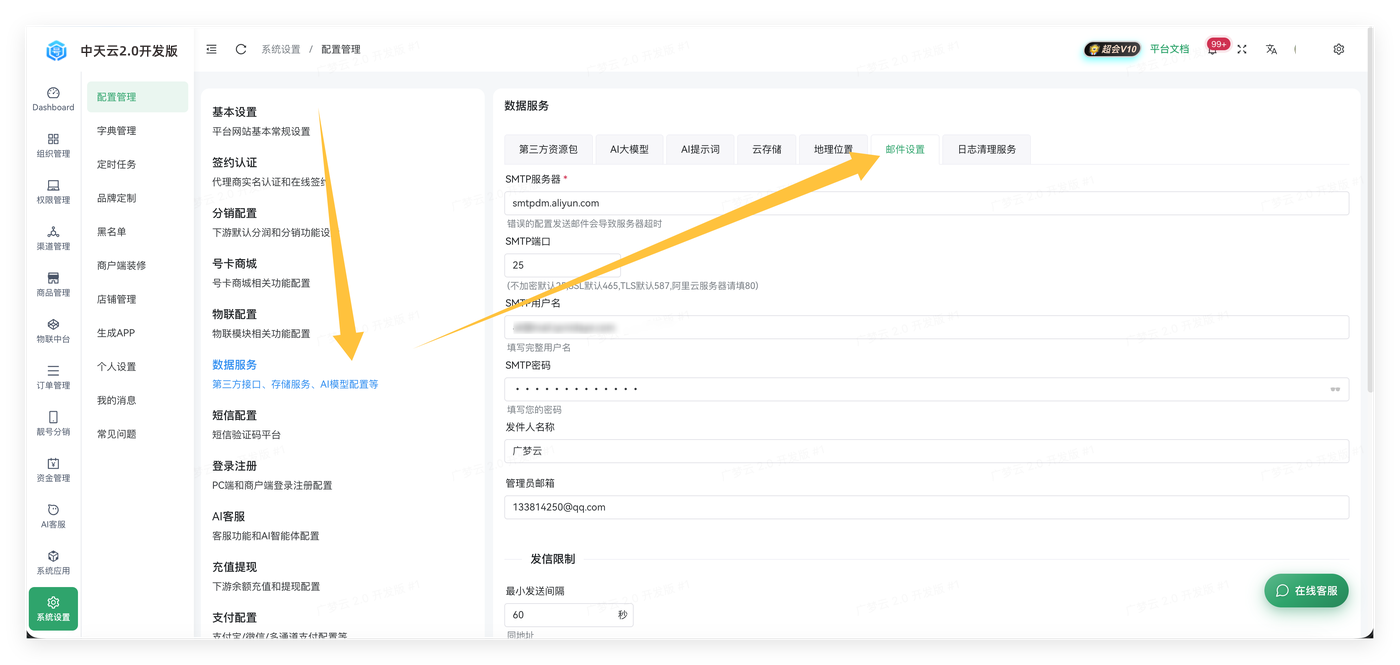Open 靓号分销 in the sidebar
Image resolution: width=1400 pixels, height=665 pixels.
[53, 423]
